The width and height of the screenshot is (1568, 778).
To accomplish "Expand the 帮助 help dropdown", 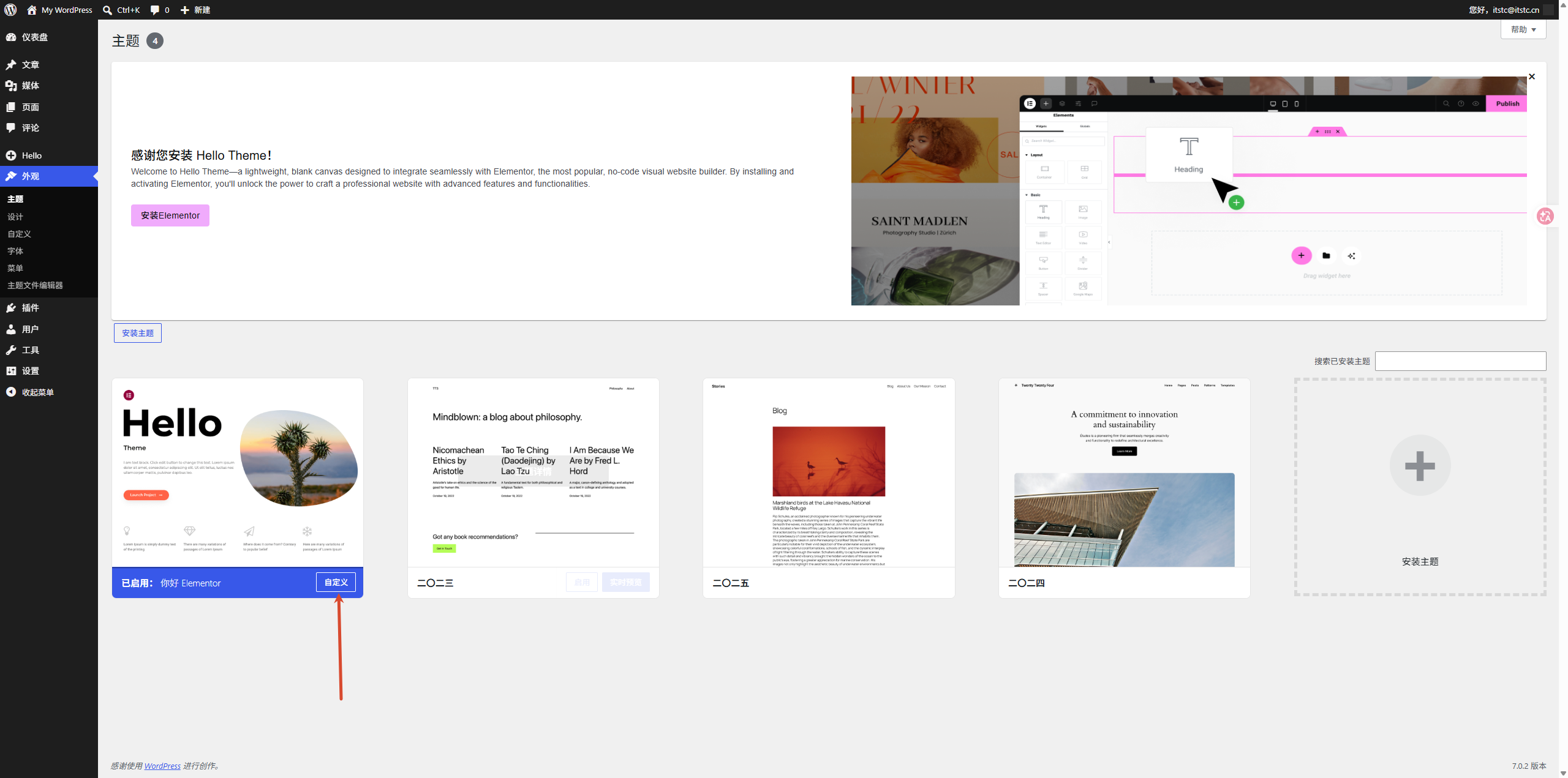I will (x=1523, y=29).
